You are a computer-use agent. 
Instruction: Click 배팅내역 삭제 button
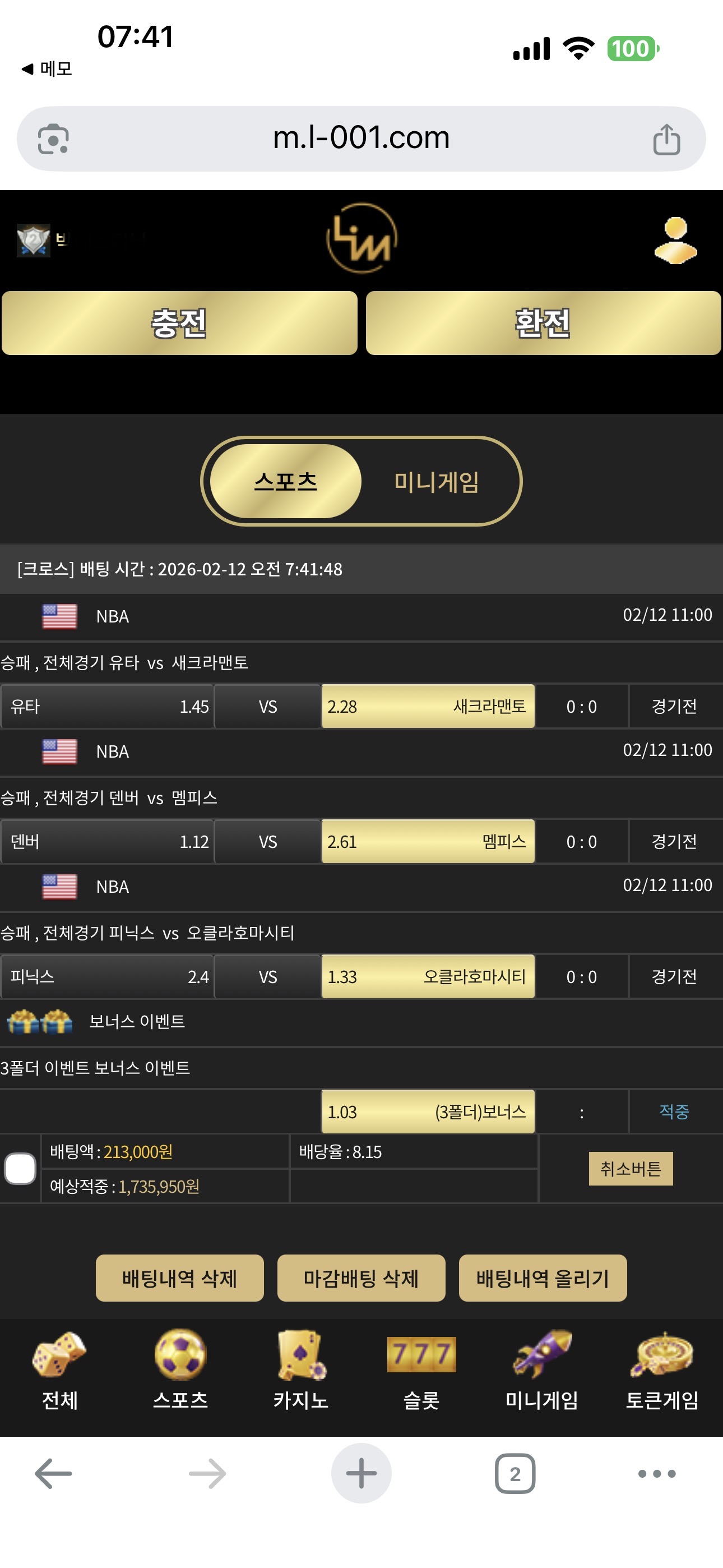179,1278
